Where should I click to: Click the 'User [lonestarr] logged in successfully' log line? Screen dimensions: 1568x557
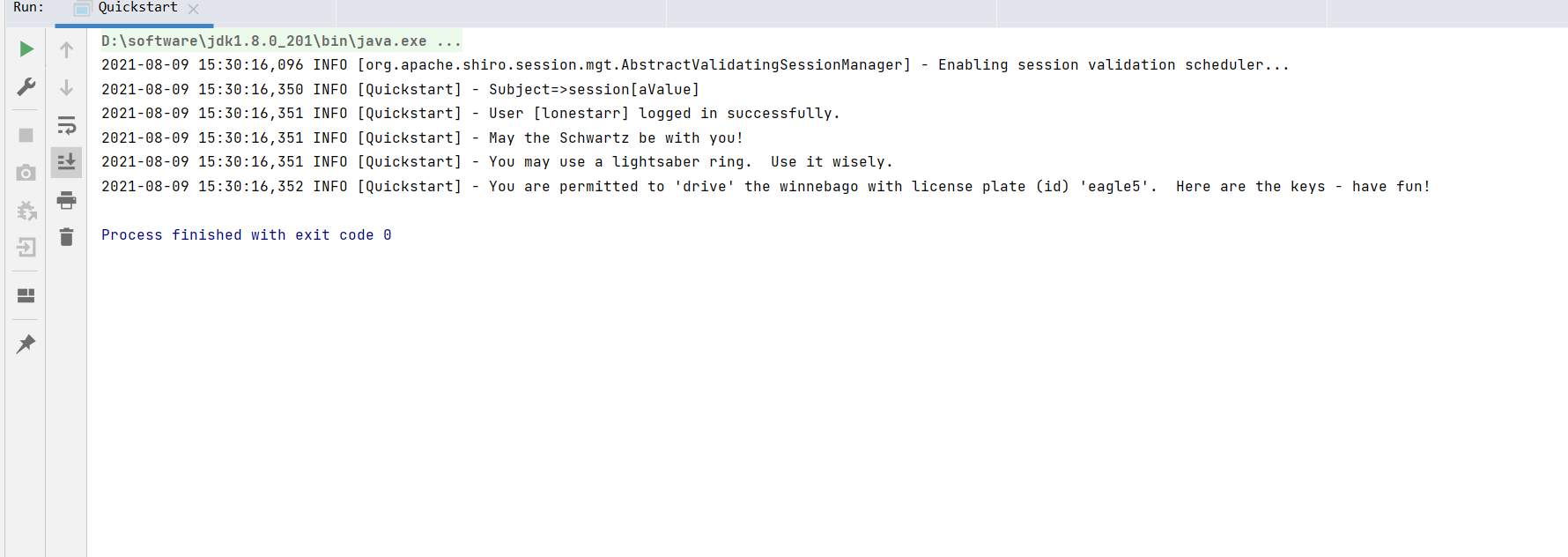pyautogui.click(x=470, y=113)
